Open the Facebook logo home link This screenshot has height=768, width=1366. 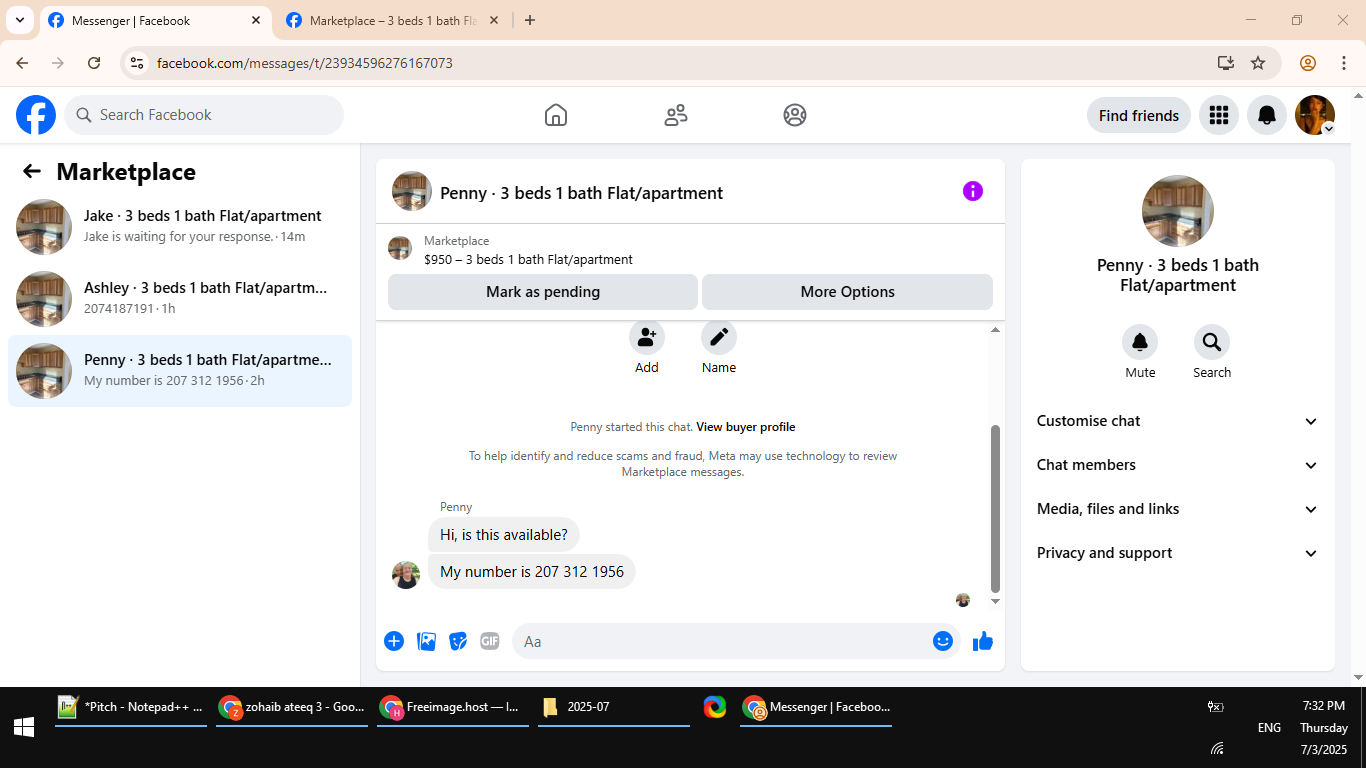[x=36, y=115]
